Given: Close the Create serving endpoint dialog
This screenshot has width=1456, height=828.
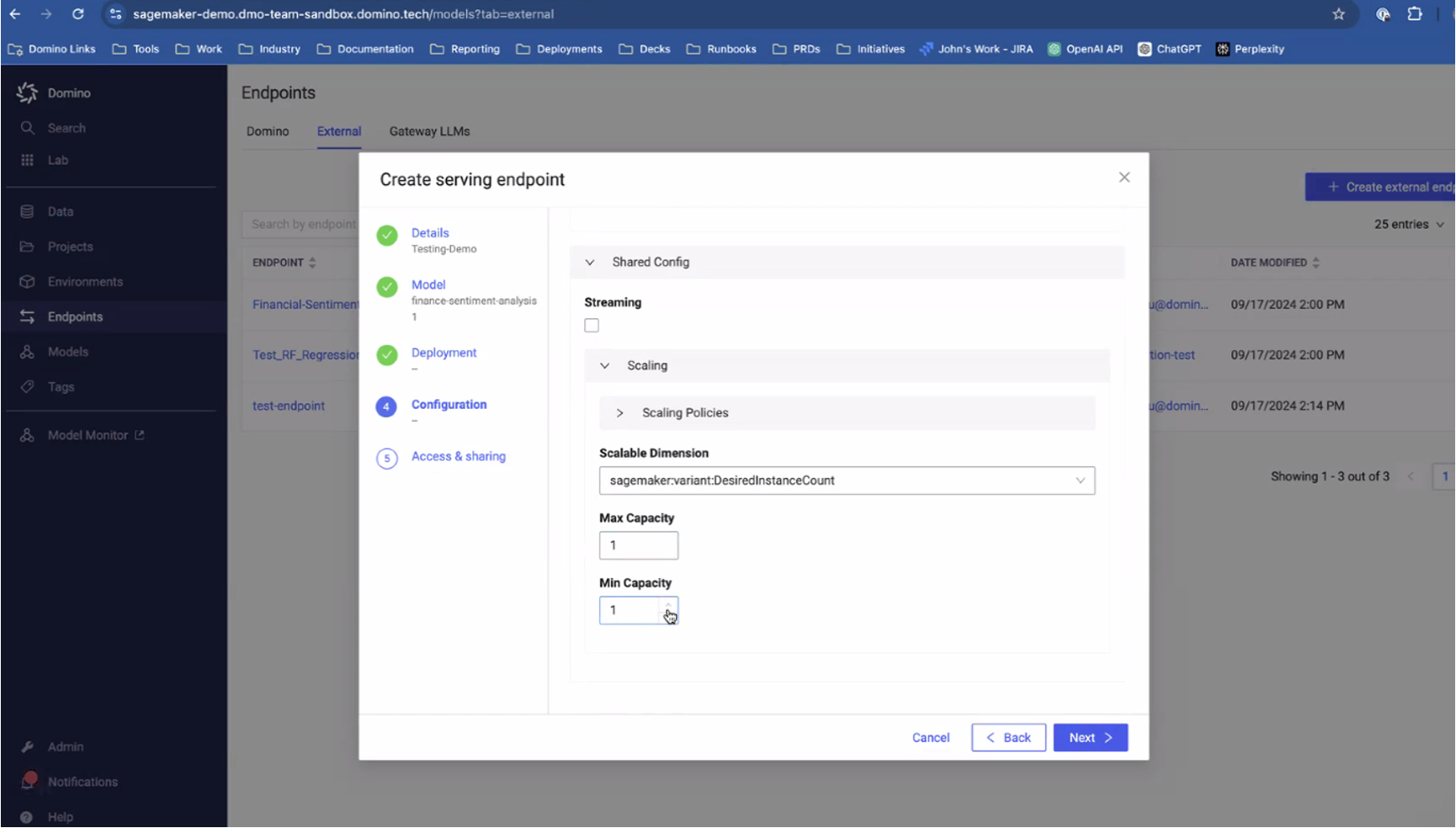Looking at the screenshot, I should (x=1124, y=178).
